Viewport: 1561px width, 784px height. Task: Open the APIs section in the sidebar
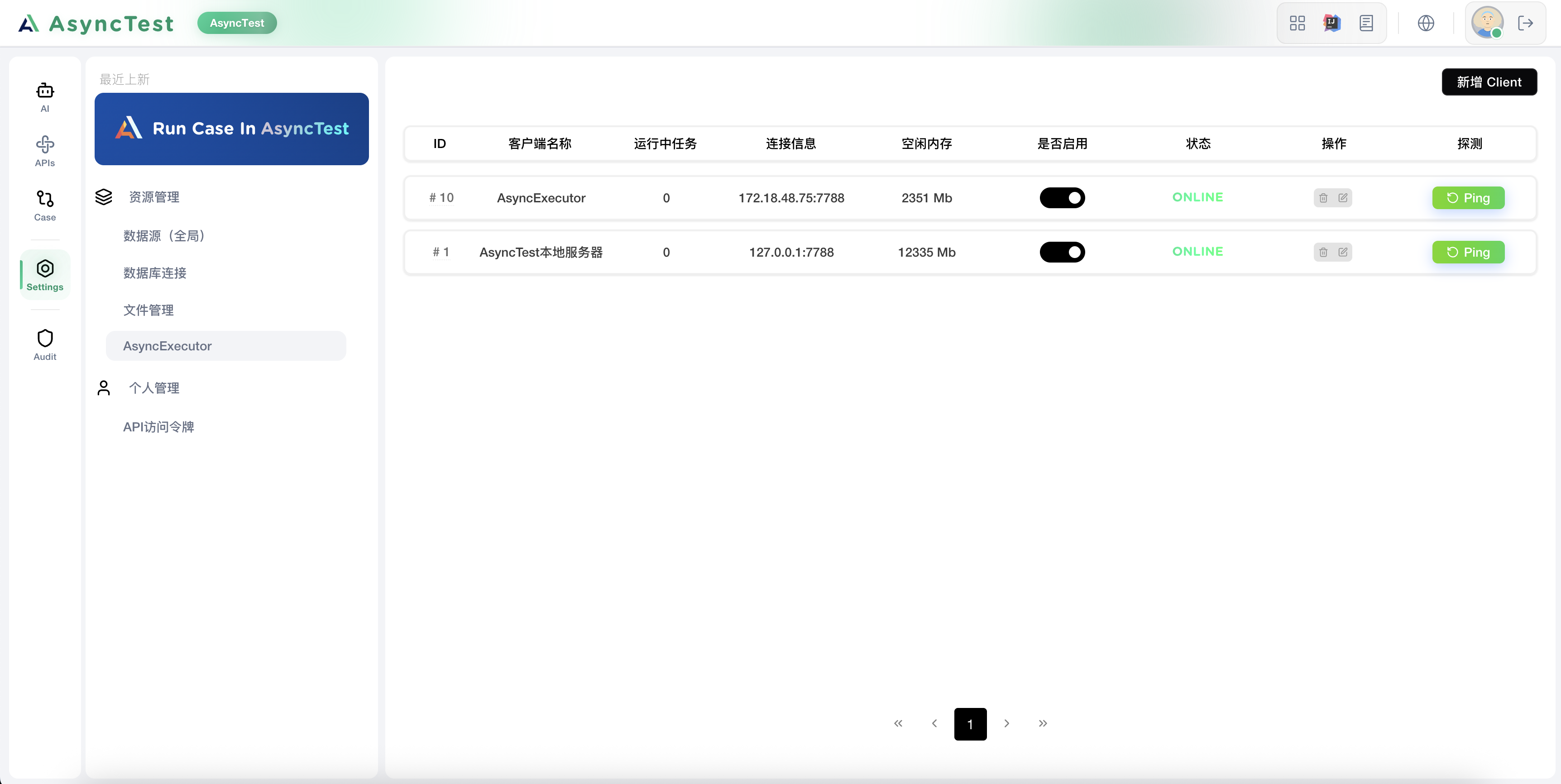click(x=44, y=150)
